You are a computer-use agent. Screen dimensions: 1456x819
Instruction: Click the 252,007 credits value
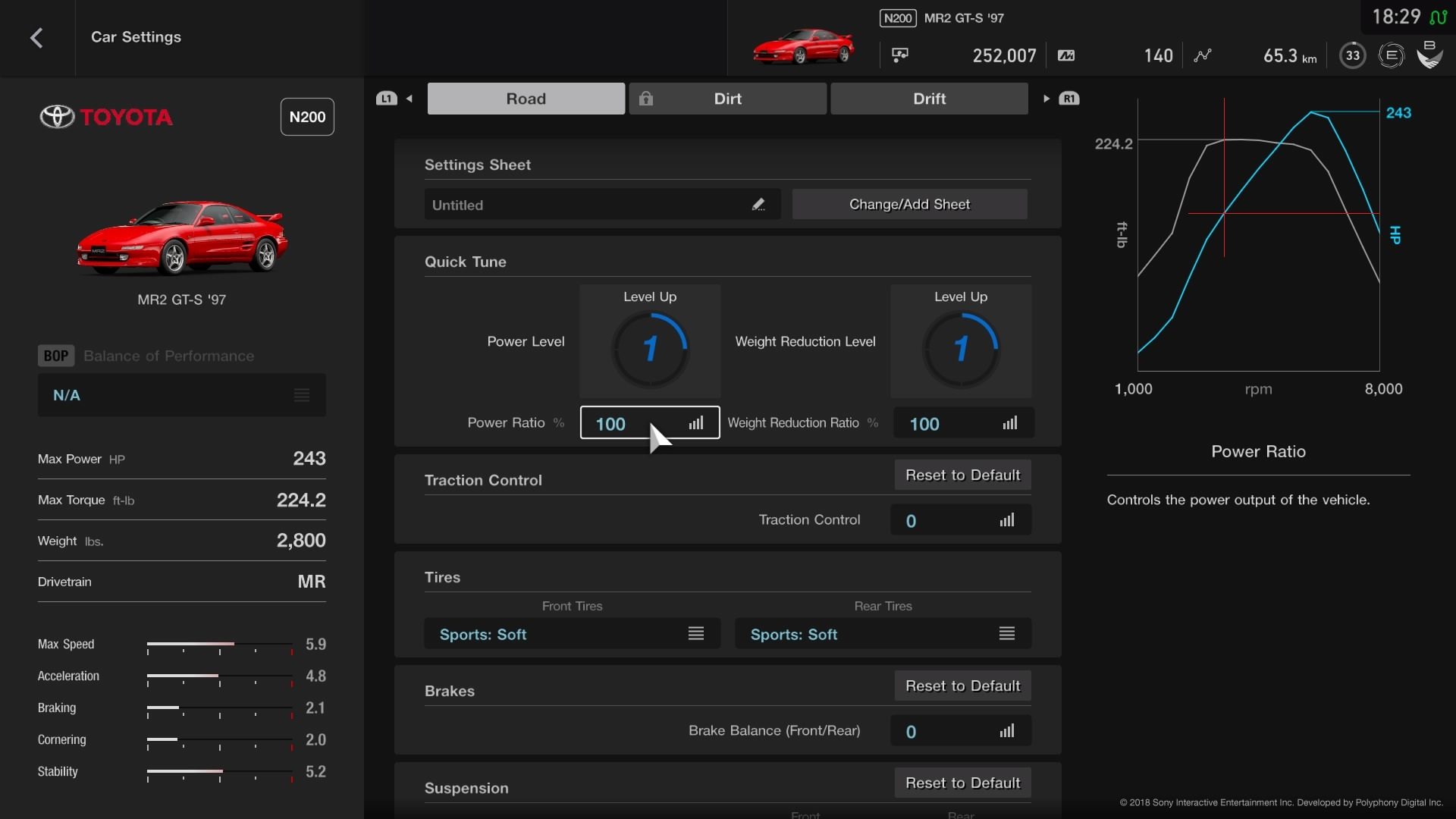(1004, 55)
